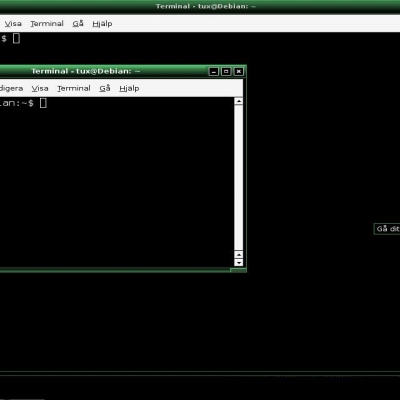400x400 pixels.
Task: Open Gå menu in front Terminal window
Action: point(105,88)
